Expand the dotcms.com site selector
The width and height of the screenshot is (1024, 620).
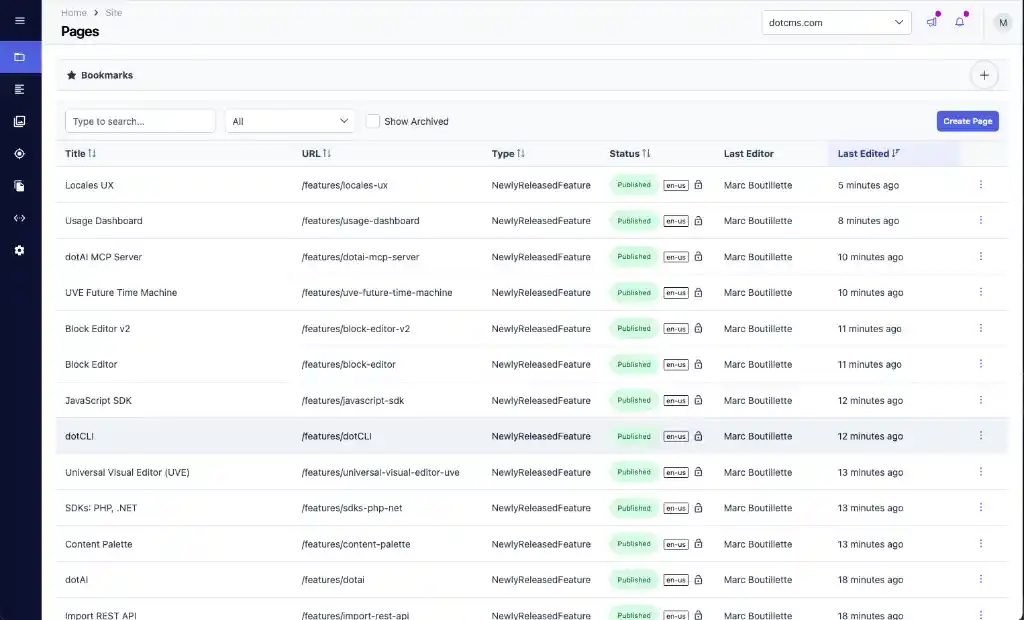point(836,22)
